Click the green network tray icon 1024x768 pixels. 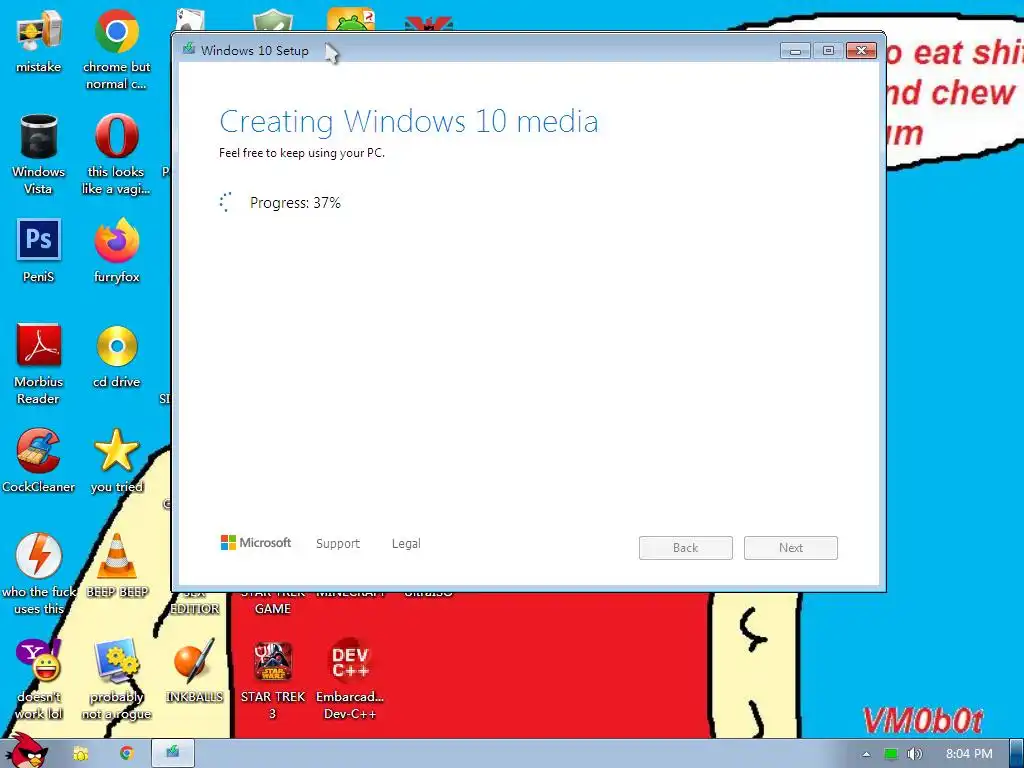pos(891,754)
